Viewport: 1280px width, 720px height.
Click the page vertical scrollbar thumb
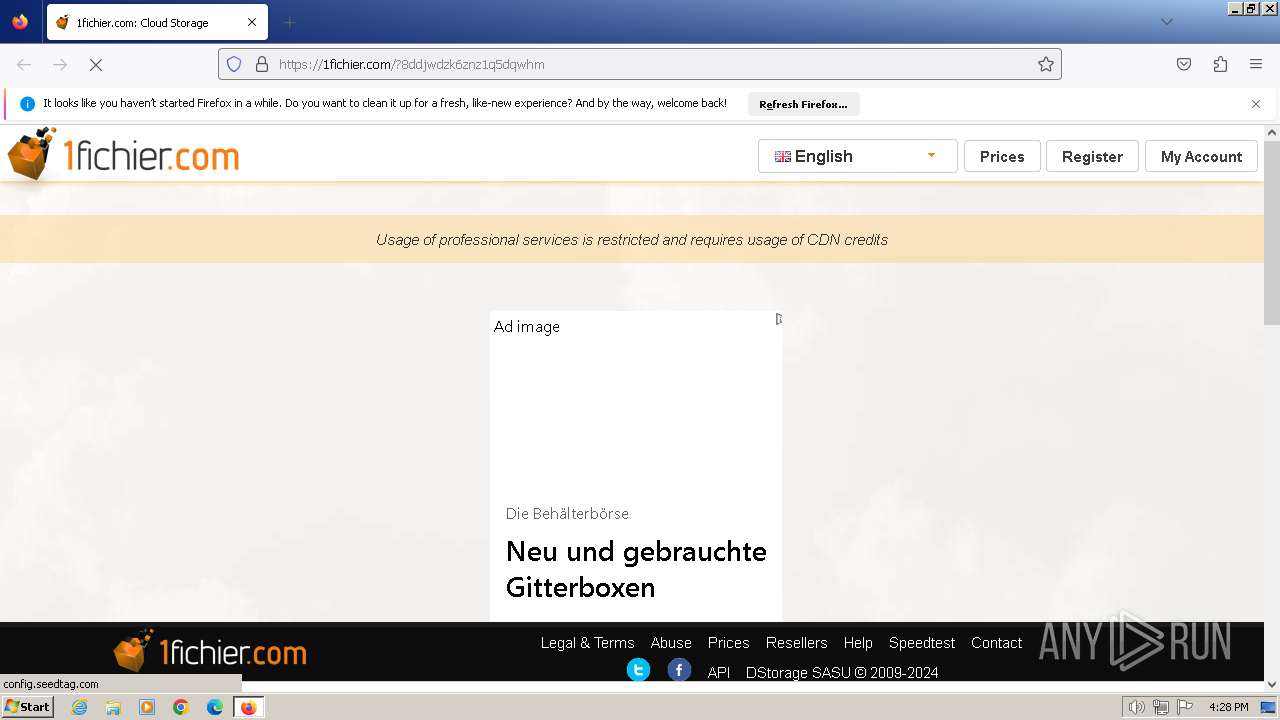1272,232
